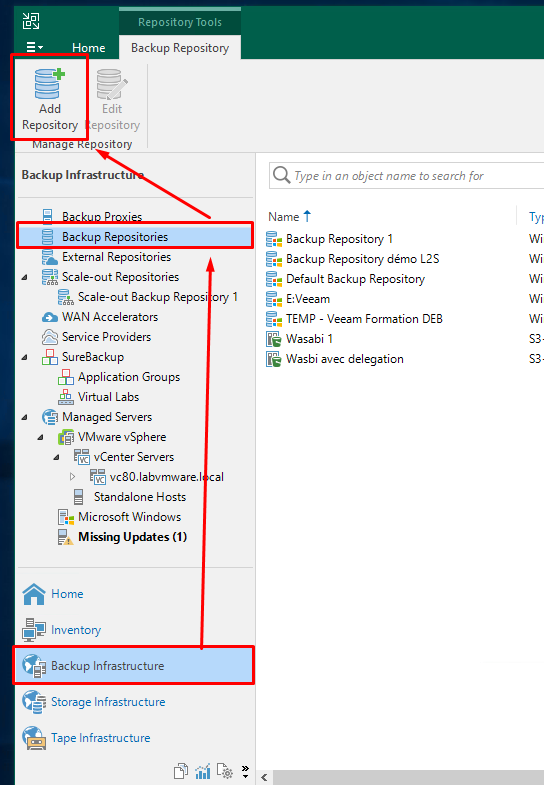Click the Storage Infrastructure icon

coord(34,702)
